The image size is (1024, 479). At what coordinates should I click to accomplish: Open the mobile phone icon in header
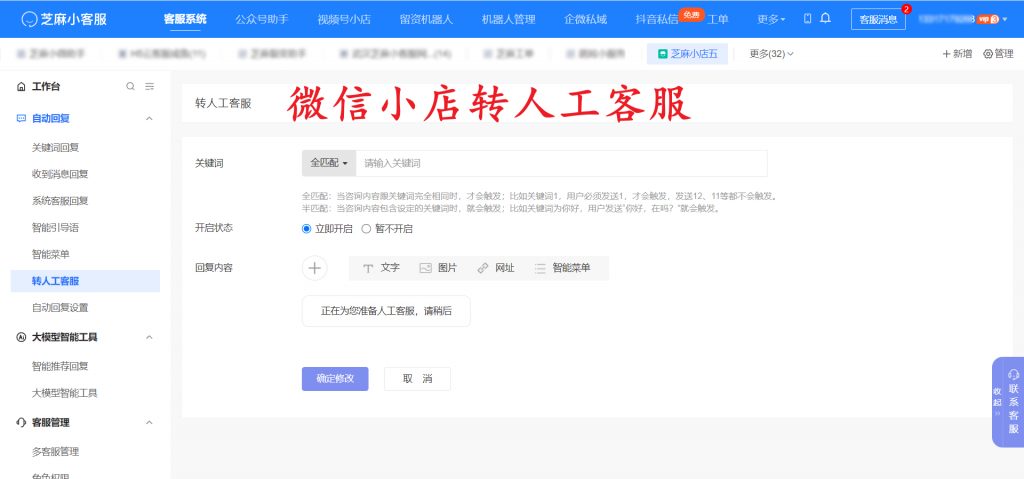tap(808, 18)
